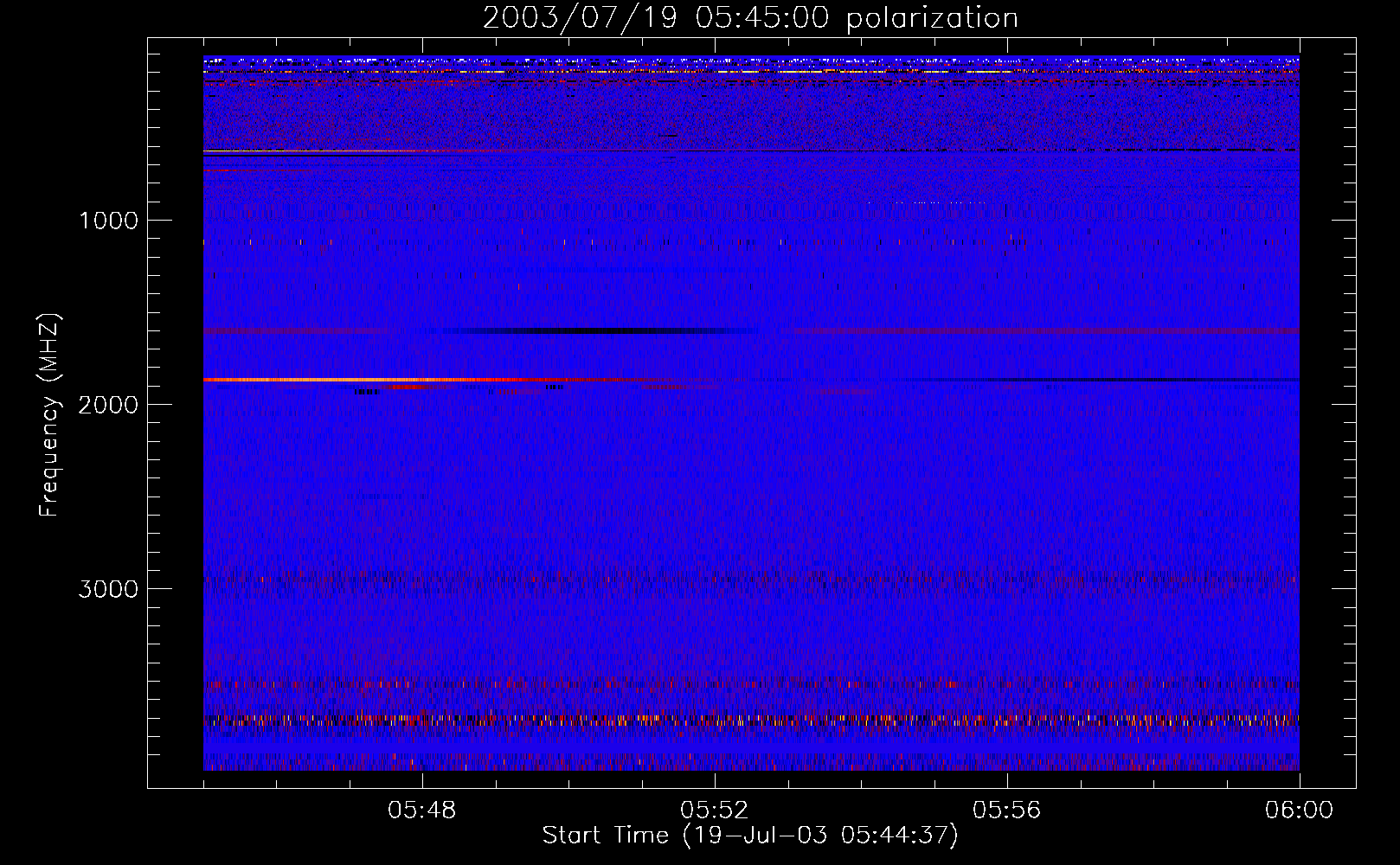
Task: Click the "Frequency (MHZ)" y-axis label
Action: [50, 415]
